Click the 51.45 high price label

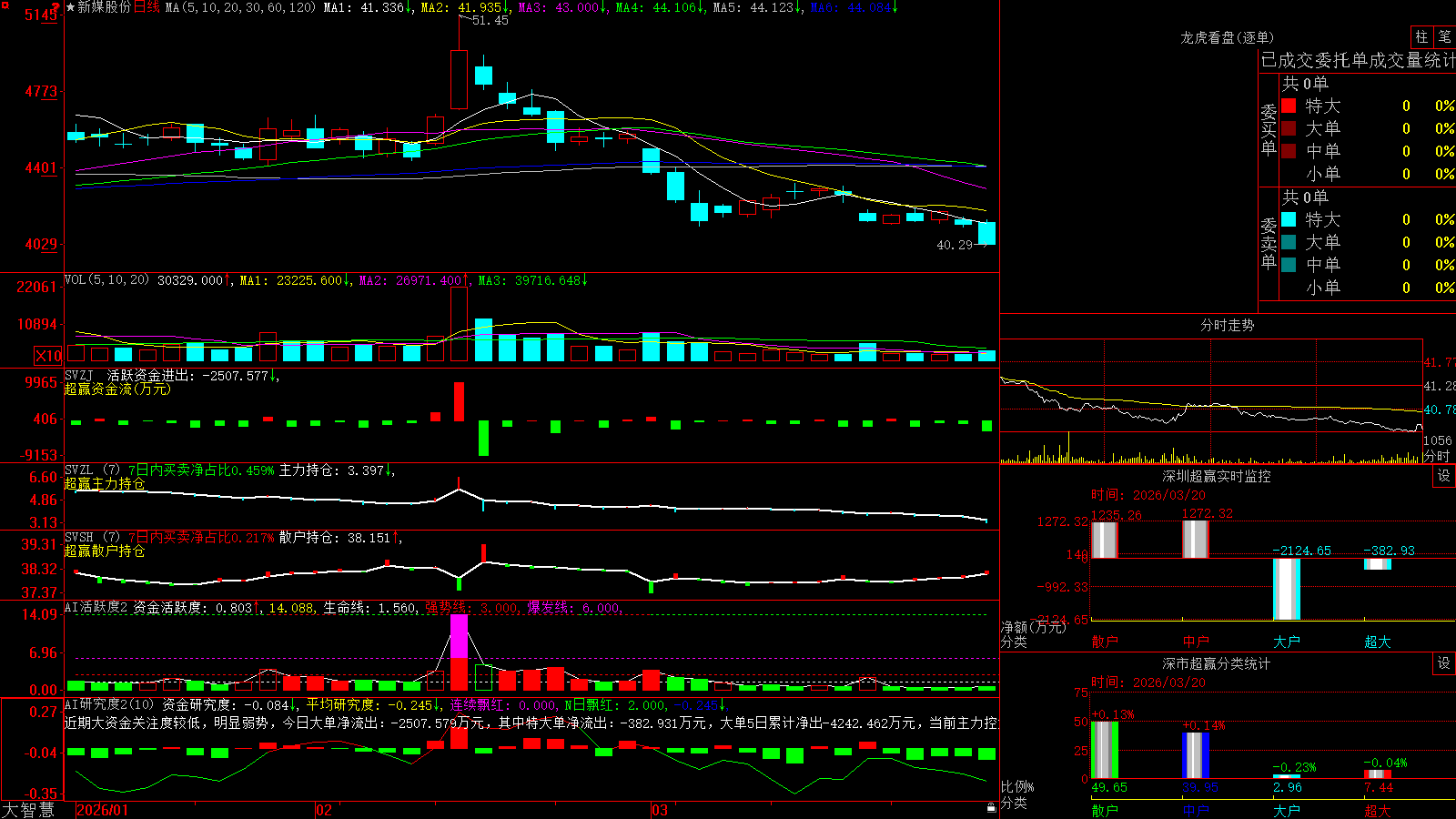coord(490,20)
